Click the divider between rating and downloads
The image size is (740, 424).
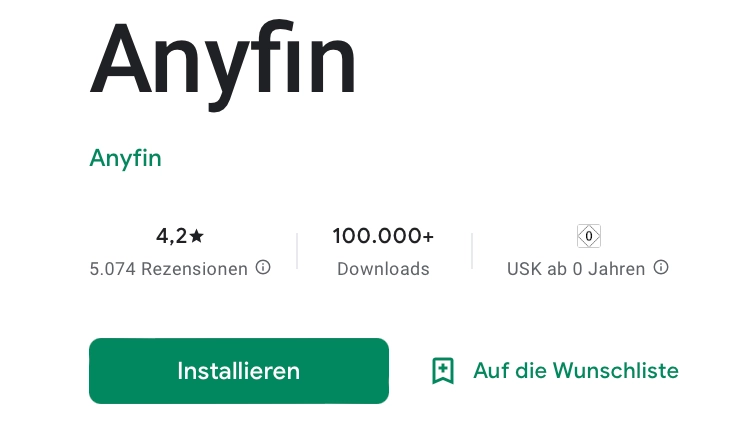(x=297, y=251)
